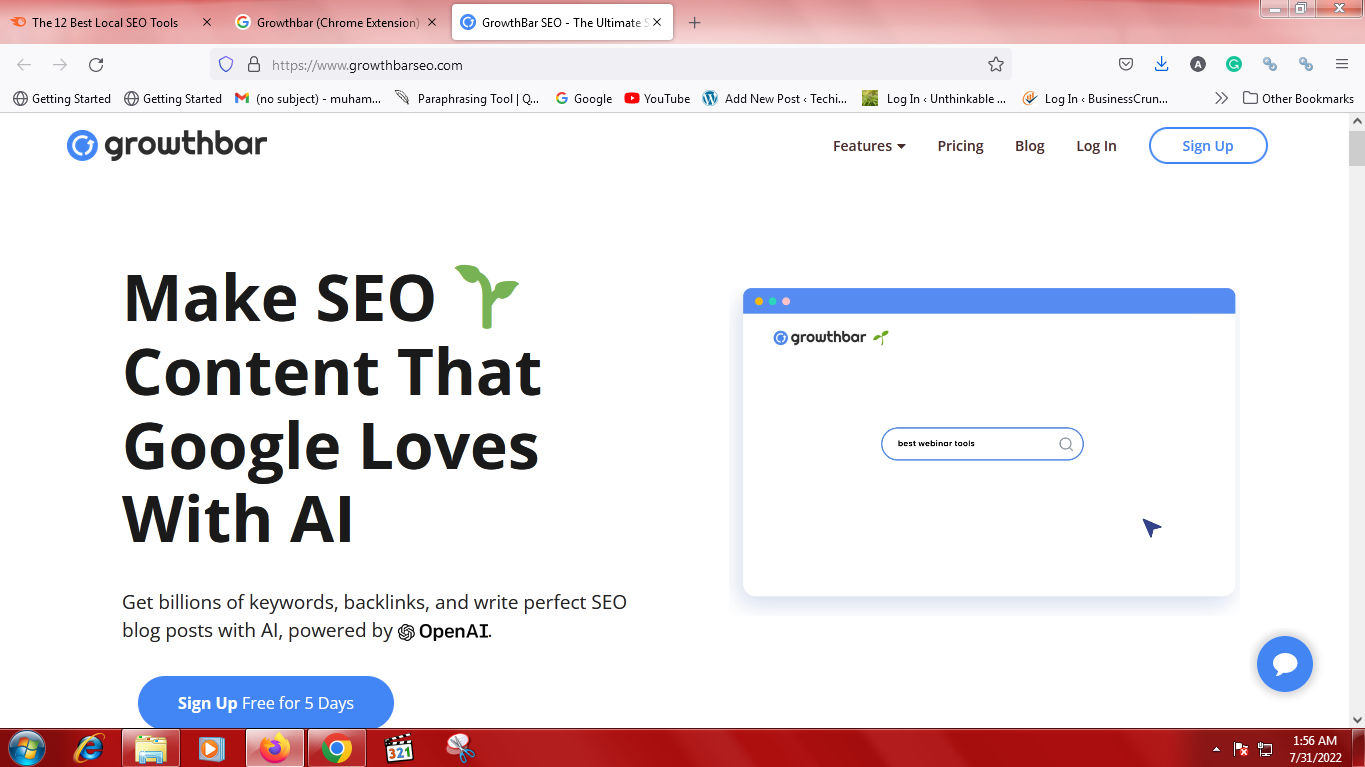Open the Downloads arrow icon
1365x767 pixels.
[x=1161, y=65]
